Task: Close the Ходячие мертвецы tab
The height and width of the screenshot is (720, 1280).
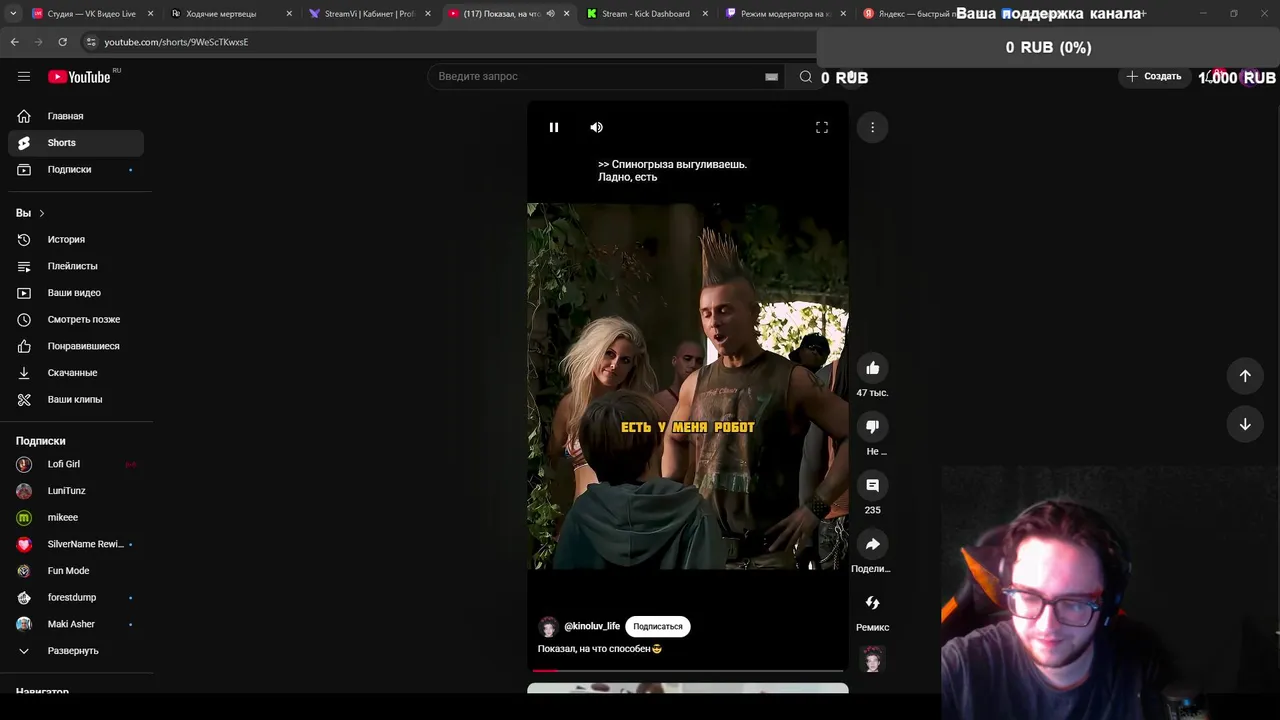Action: click(290, 14)
